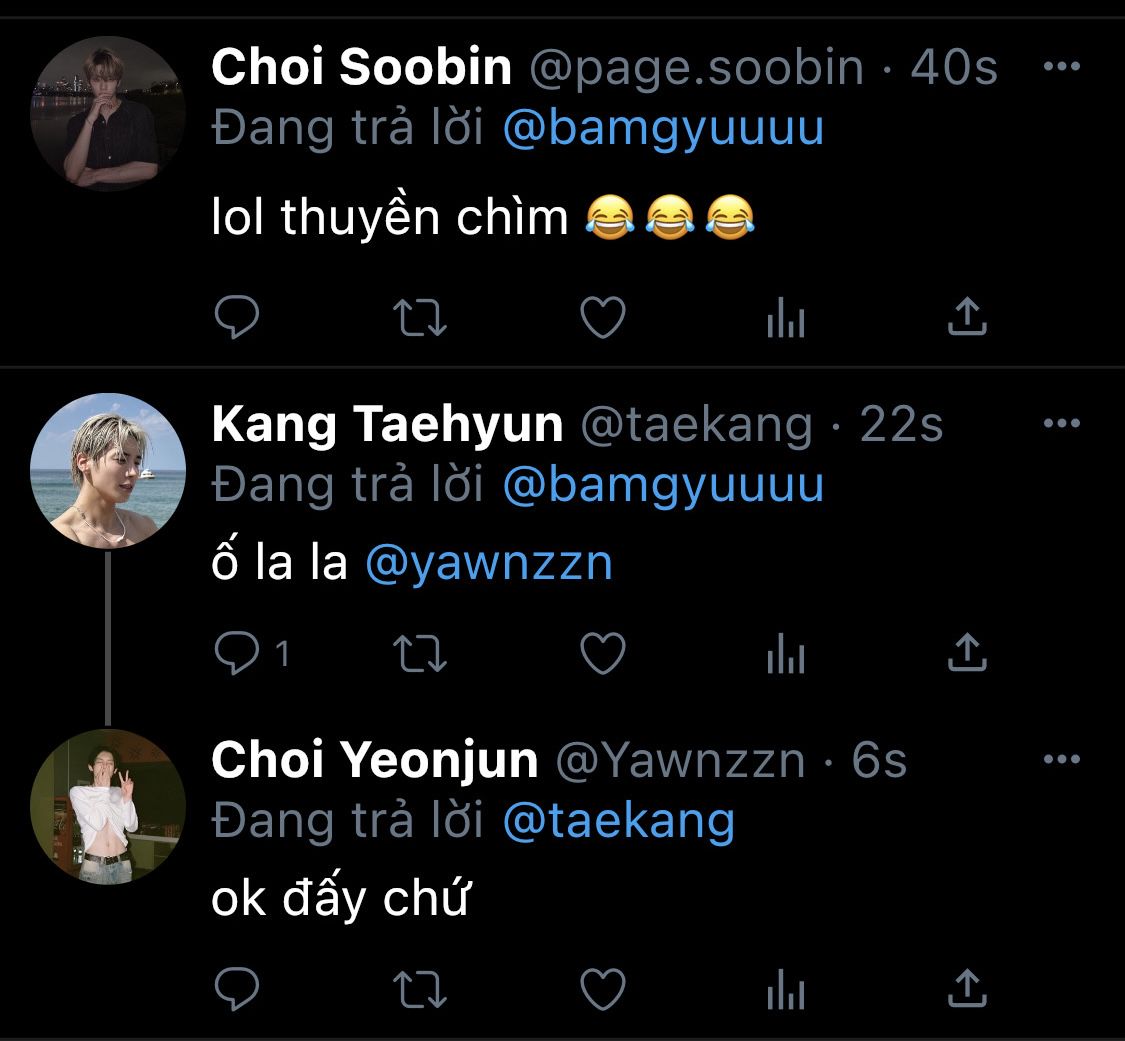Open more options for Choi Yeonjun's tweet
1125x1041 pixels.
(1061, 759)
